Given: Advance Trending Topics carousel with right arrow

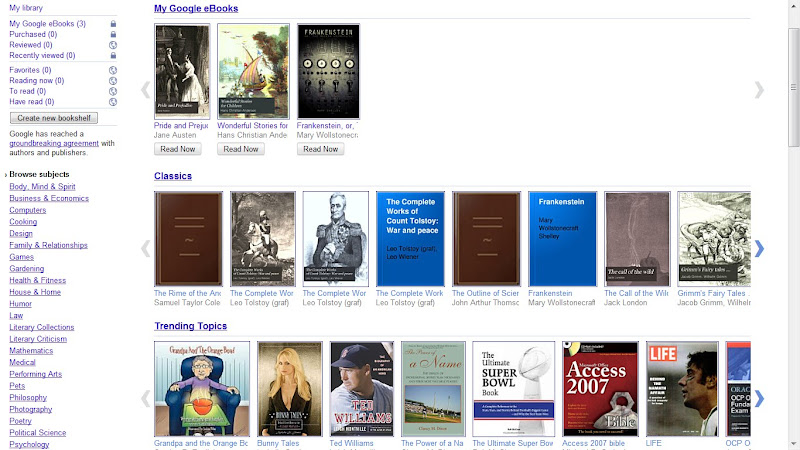Looking at the screenshot, I should click(x=759, y=398).
